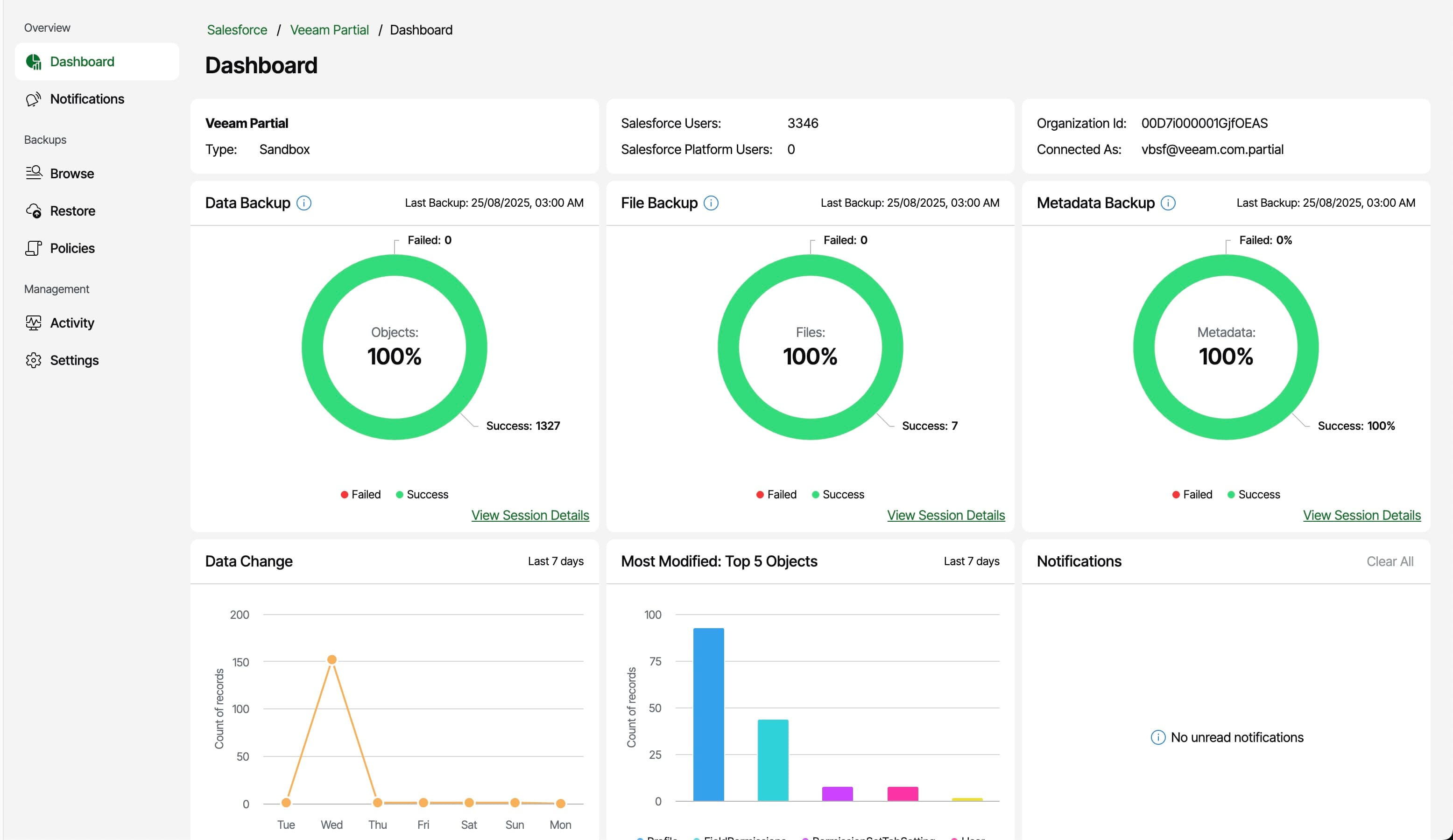The image size is (1453, 840).
Task: Click the info icon beside Data Backup
Action: click(x=304, y=203)
